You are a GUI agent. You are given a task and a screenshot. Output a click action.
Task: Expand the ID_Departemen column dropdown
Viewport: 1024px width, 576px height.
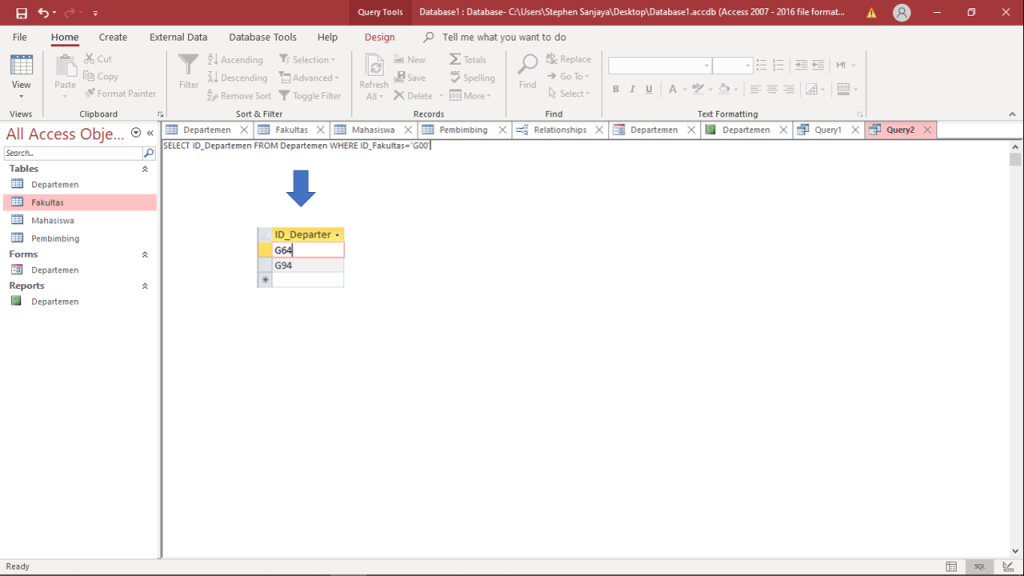338,235
